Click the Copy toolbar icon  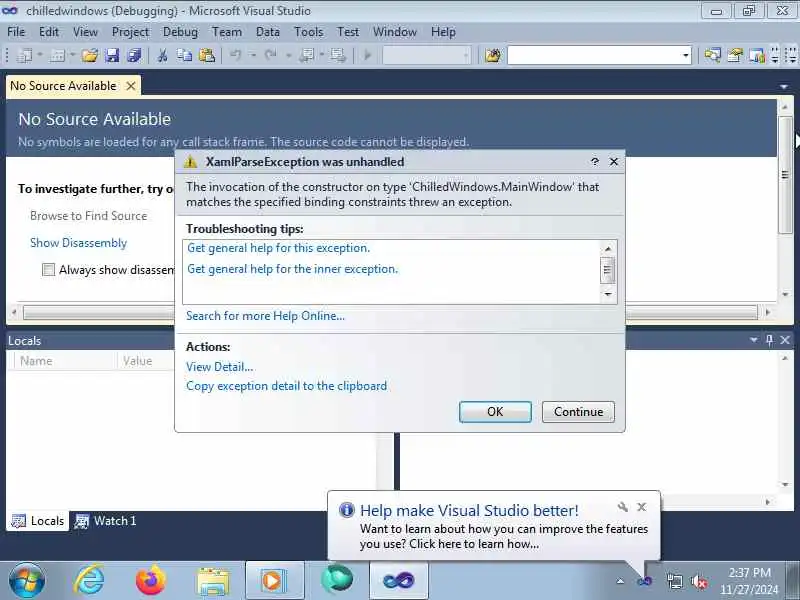[x=184, y=55]
